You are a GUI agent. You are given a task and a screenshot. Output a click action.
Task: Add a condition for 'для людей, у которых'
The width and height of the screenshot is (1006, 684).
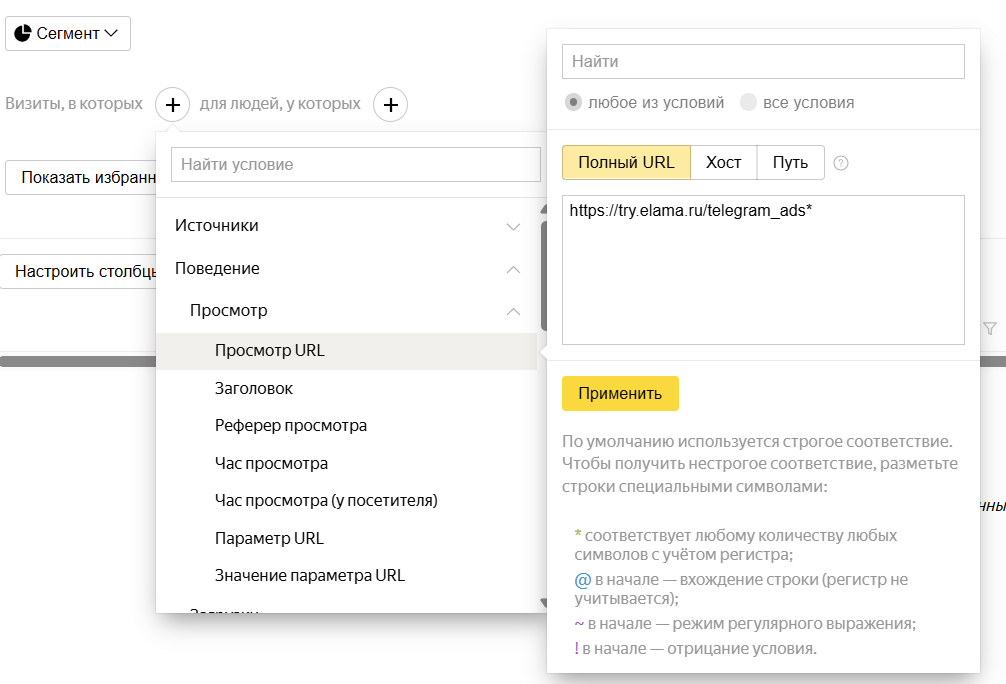[x=391, y=104]
